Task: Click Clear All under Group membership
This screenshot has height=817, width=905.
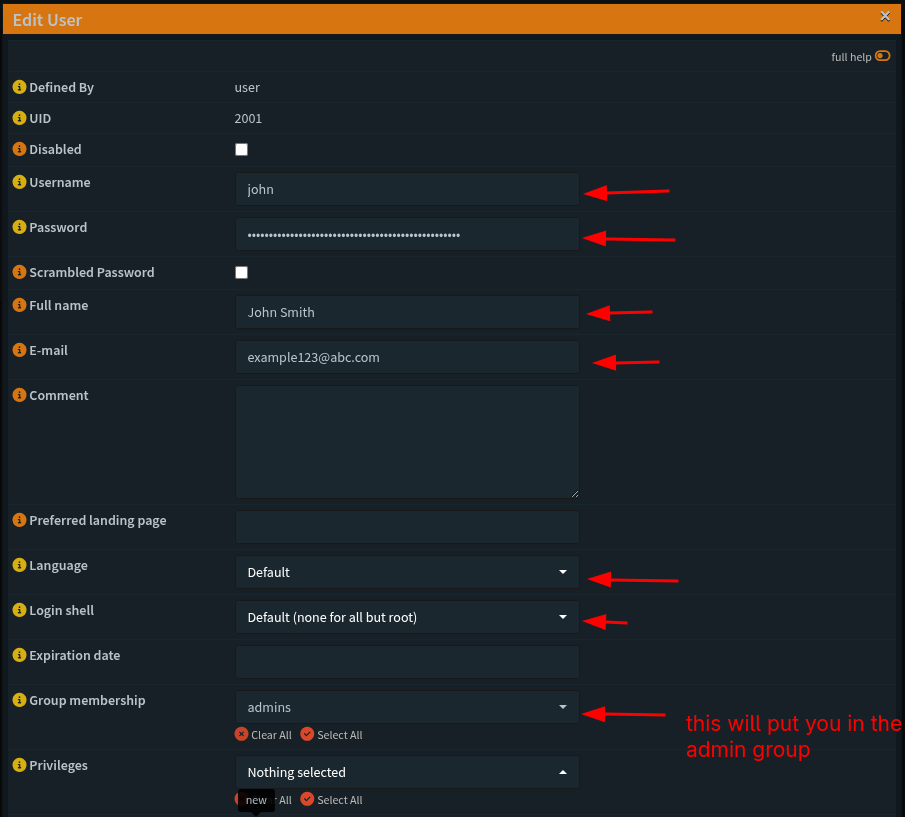Action: (264, 735)
